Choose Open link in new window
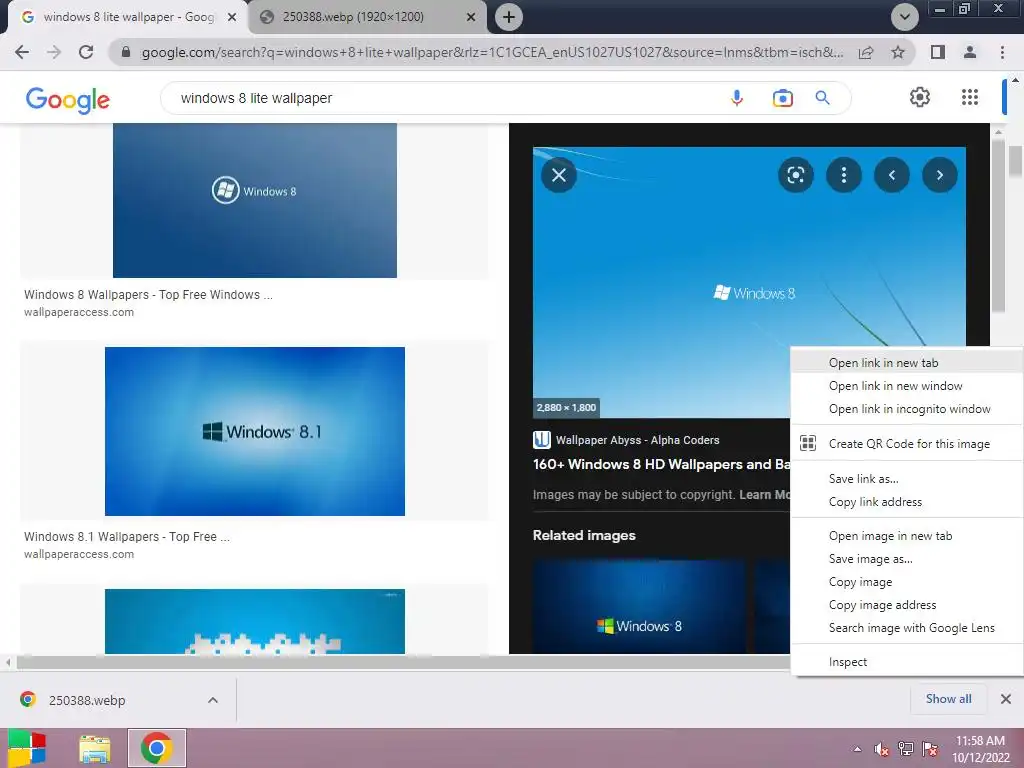The width and height of the screenshot is (1024, 768). click(x=906, y=386)
